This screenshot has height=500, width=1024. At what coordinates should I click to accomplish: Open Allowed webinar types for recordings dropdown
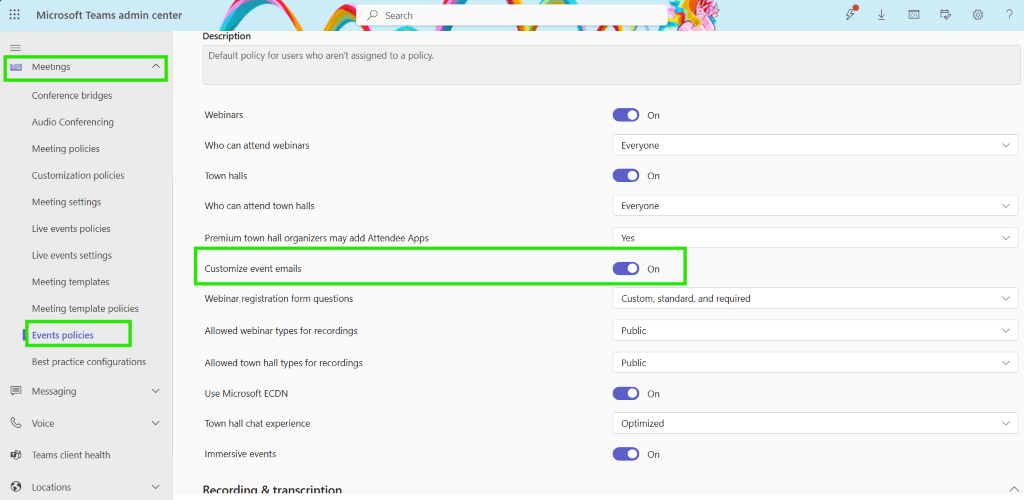coord(815,330)
